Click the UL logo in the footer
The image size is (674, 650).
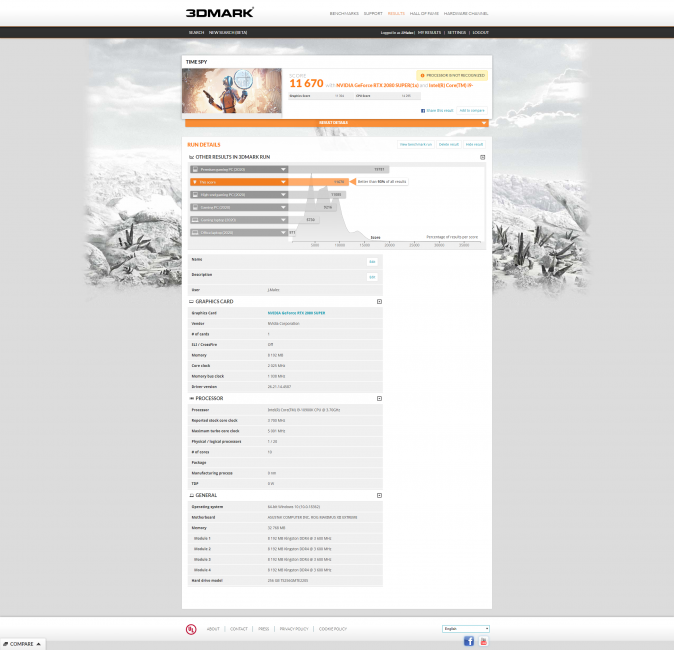[191, 629]
